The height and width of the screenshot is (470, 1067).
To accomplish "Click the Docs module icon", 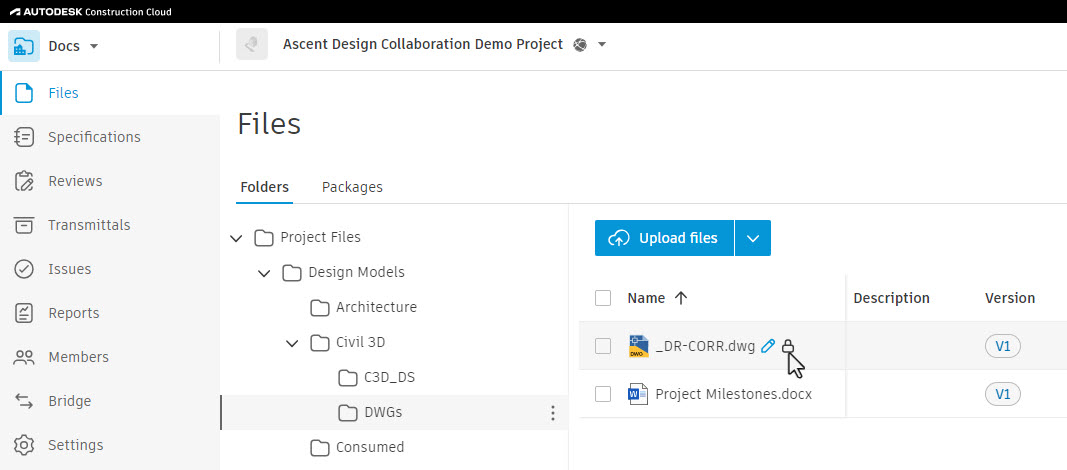I will click(24, 46).
